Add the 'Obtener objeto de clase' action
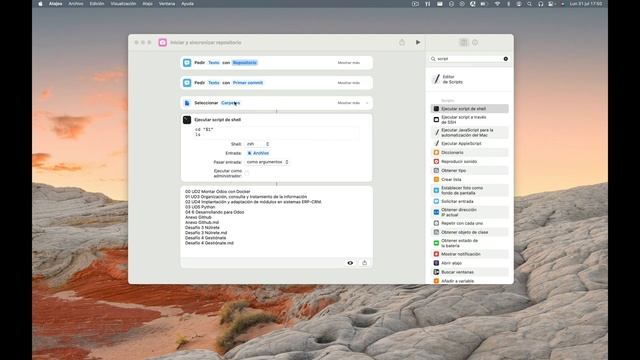This screenshot has width=640, height=360. [x=469, y=232]
